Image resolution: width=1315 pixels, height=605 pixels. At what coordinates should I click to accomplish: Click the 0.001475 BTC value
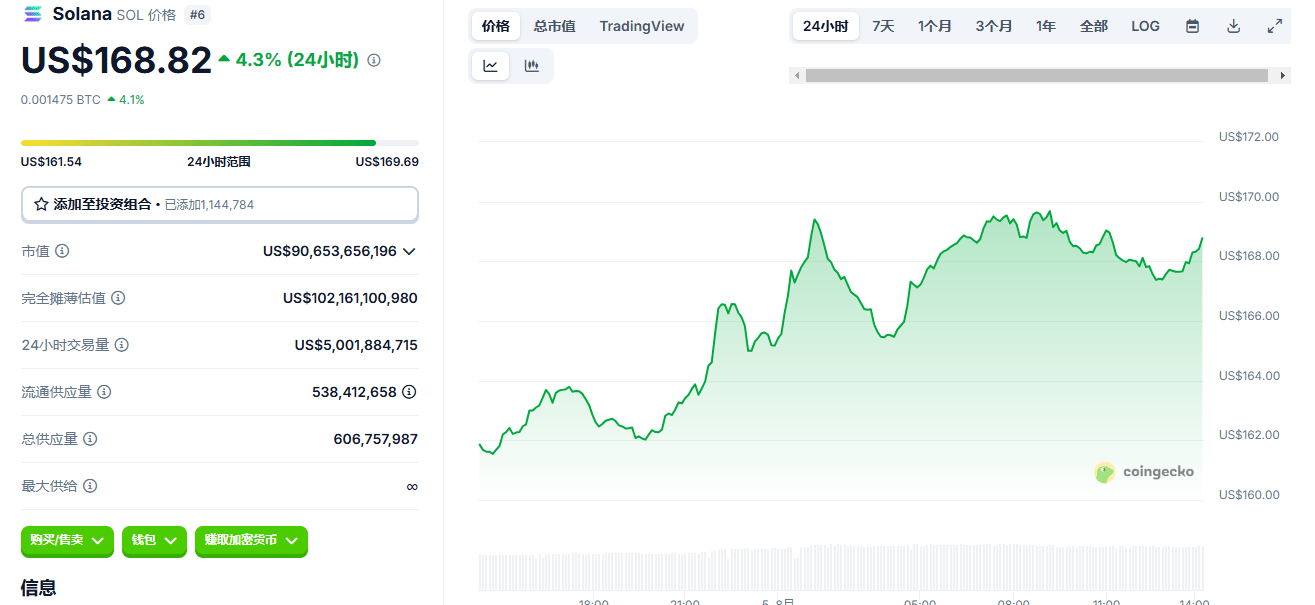pyautogui.click(x=61, y=100)
